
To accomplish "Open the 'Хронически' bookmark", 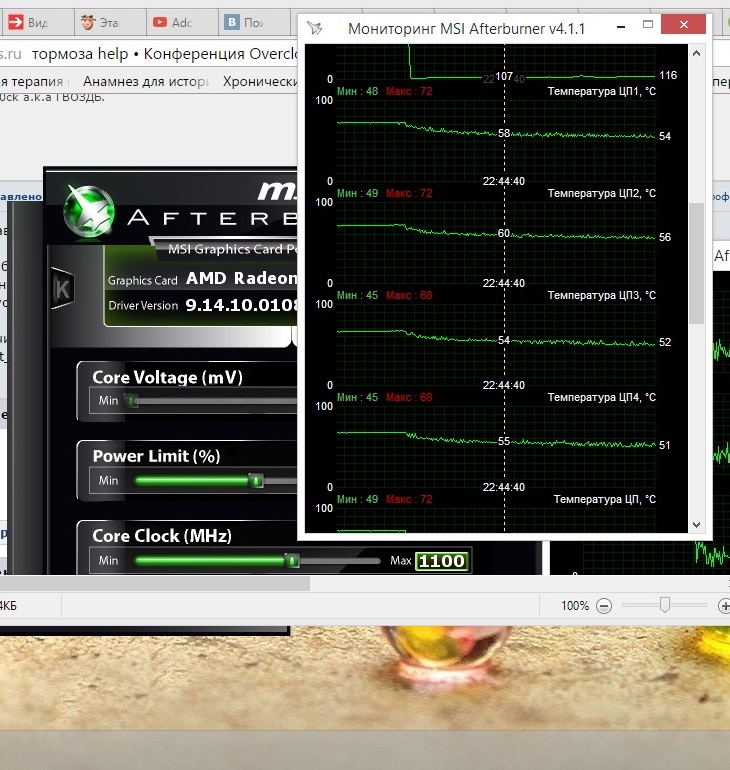I will pyautogui.click(x=260, y=81).
